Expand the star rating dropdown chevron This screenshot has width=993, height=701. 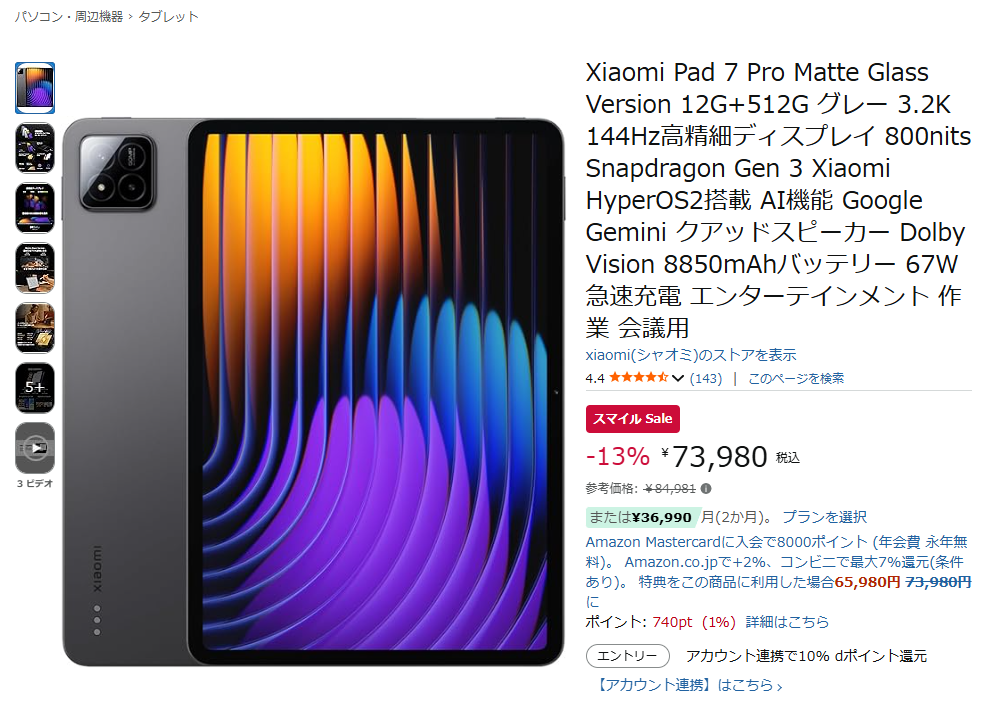(x=678, y=378)
